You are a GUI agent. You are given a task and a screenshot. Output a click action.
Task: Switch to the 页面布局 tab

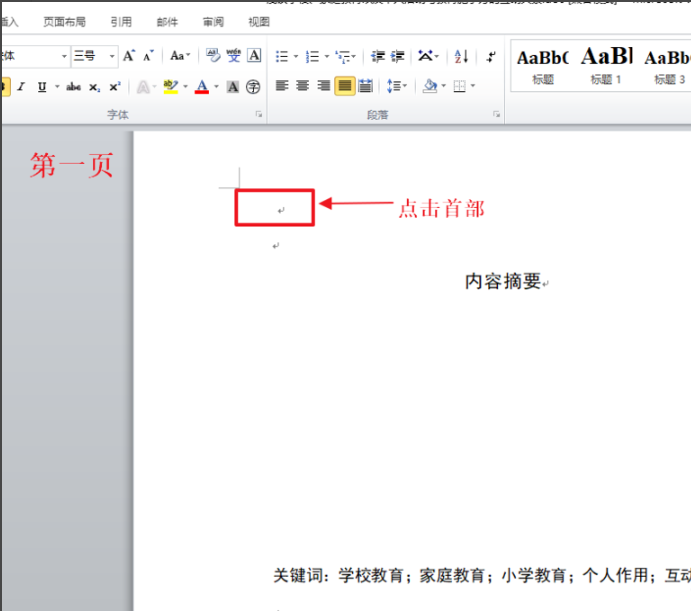pos(64,22)
